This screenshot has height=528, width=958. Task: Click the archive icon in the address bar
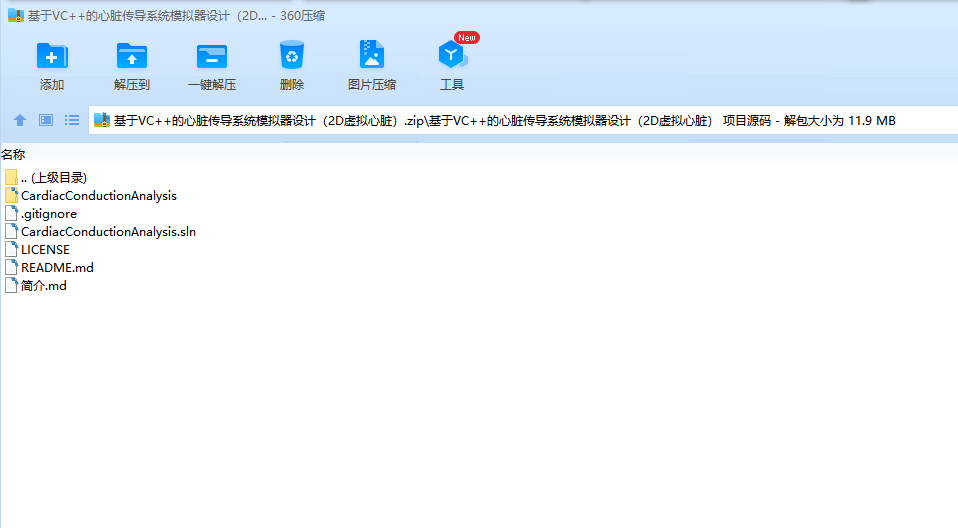102,120
